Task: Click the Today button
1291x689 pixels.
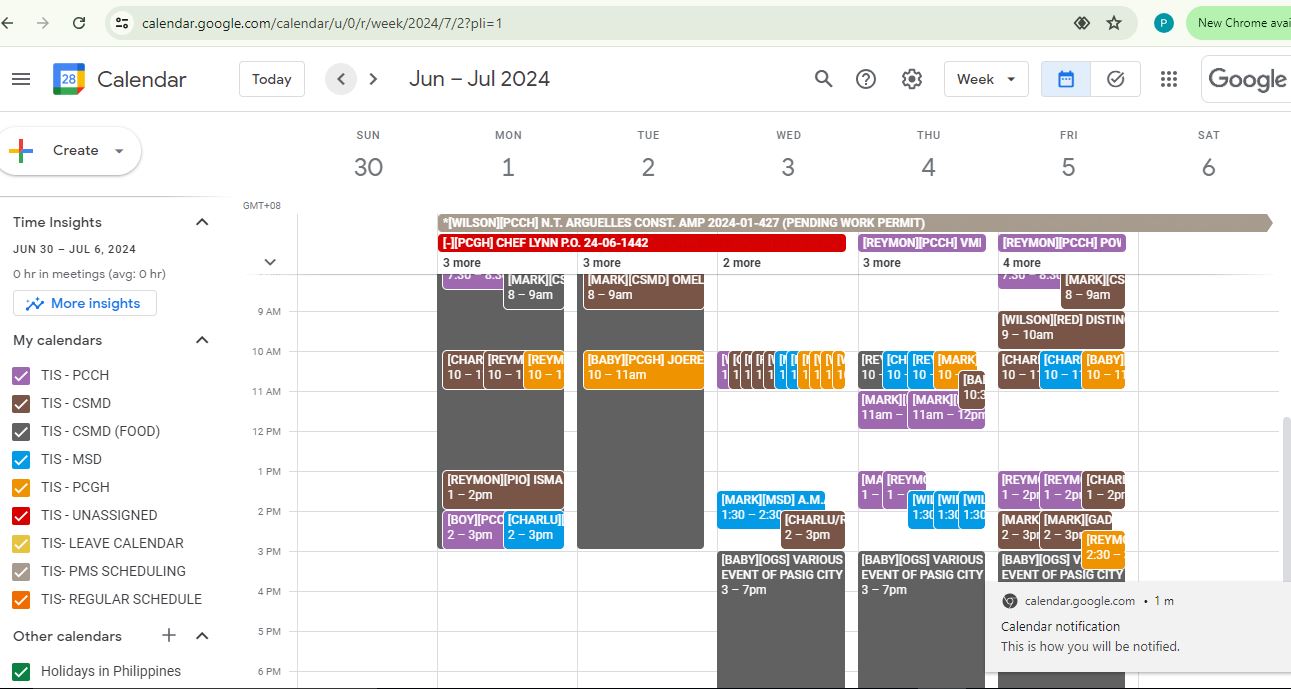Action: tap(272, 79)
